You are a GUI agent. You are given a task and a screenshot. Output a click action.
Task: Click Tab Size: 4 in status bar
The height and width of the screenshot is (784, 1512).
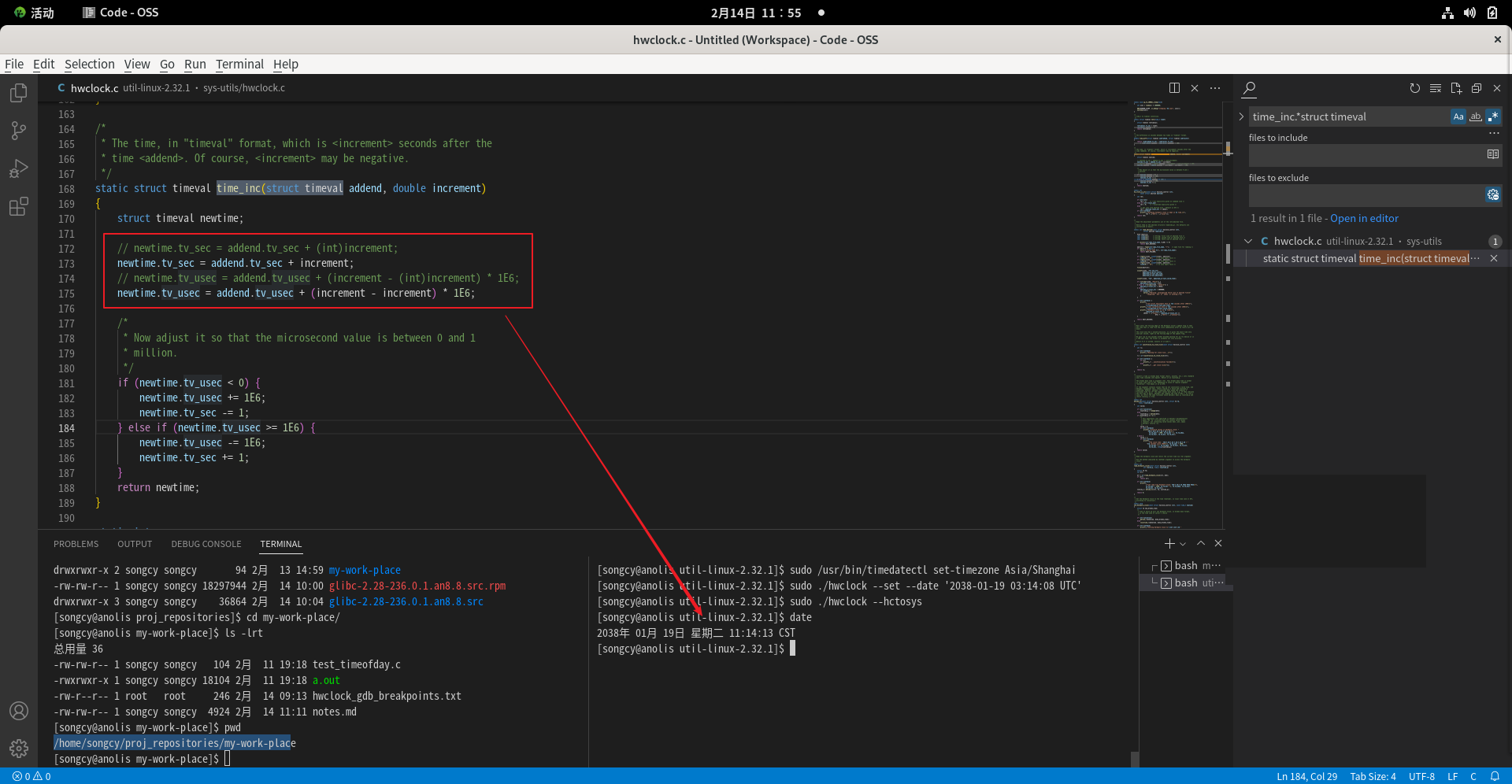[x=1373, y=776]
